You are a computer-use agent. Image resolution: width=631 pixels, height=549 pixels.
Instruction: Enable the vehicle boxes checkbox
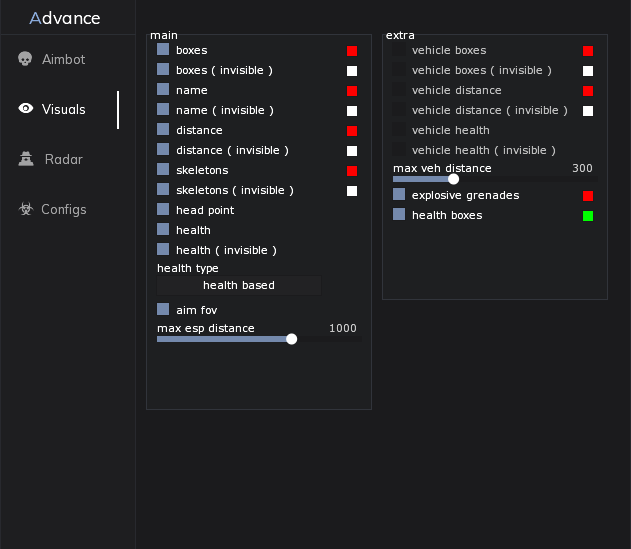pos(399,50)
